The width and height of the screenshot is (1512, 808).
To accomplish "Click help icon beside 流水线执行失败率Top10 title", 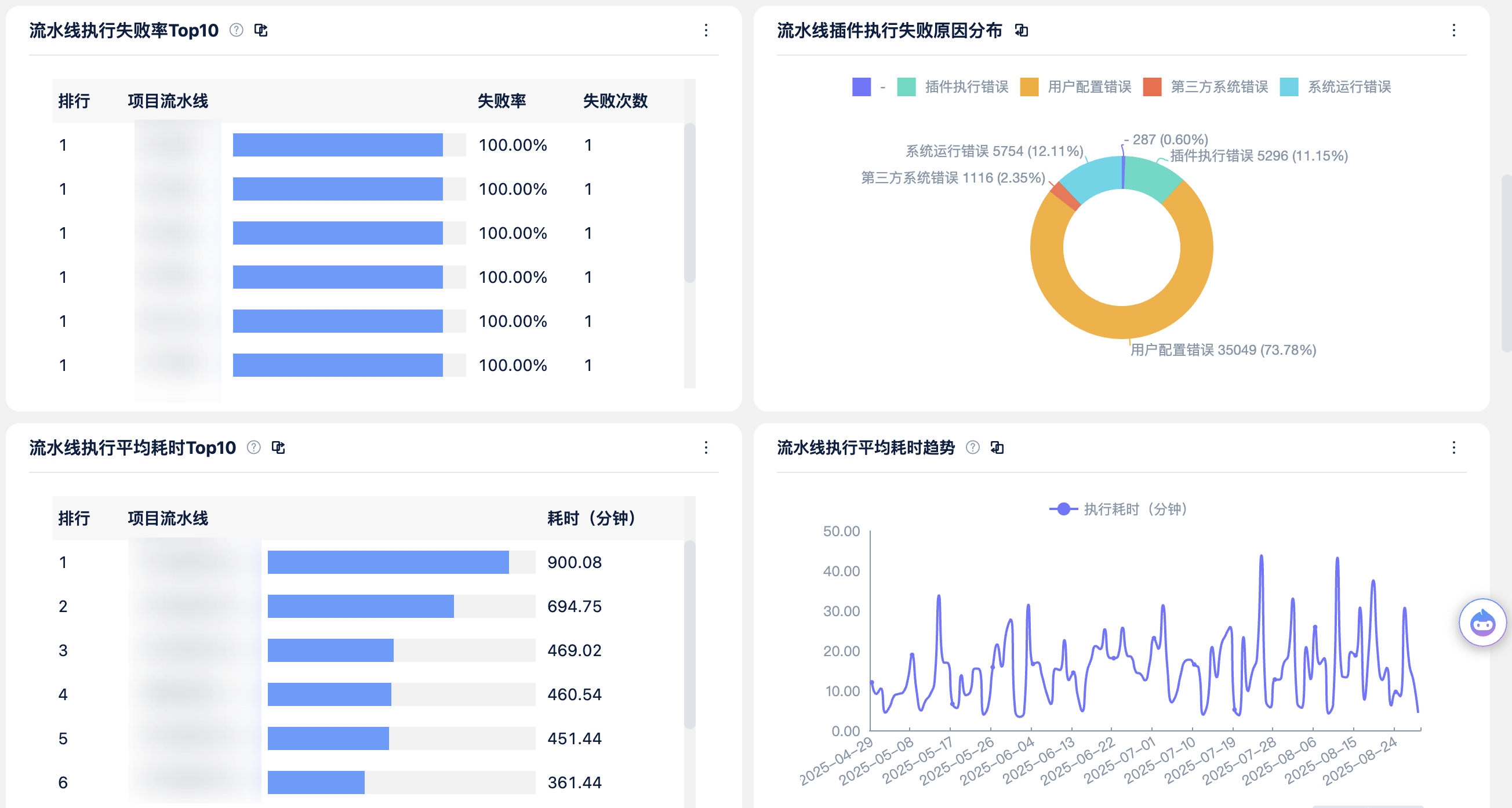I will pyautogui.click(x=236, y=30).
